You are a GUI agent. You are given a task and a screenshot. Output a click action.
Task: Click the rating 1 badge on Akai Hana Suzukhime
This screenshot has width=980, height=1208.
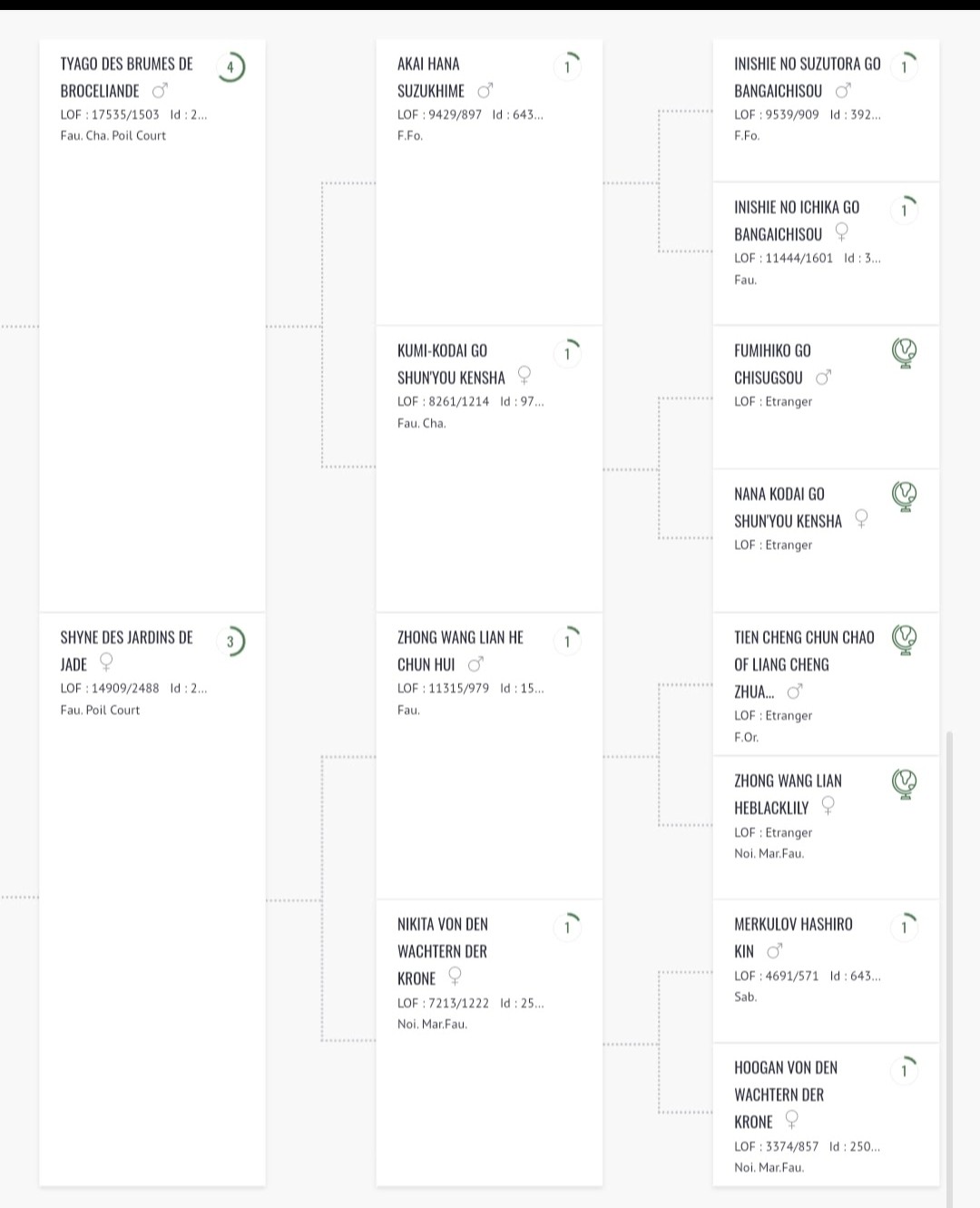click(567, 67)
